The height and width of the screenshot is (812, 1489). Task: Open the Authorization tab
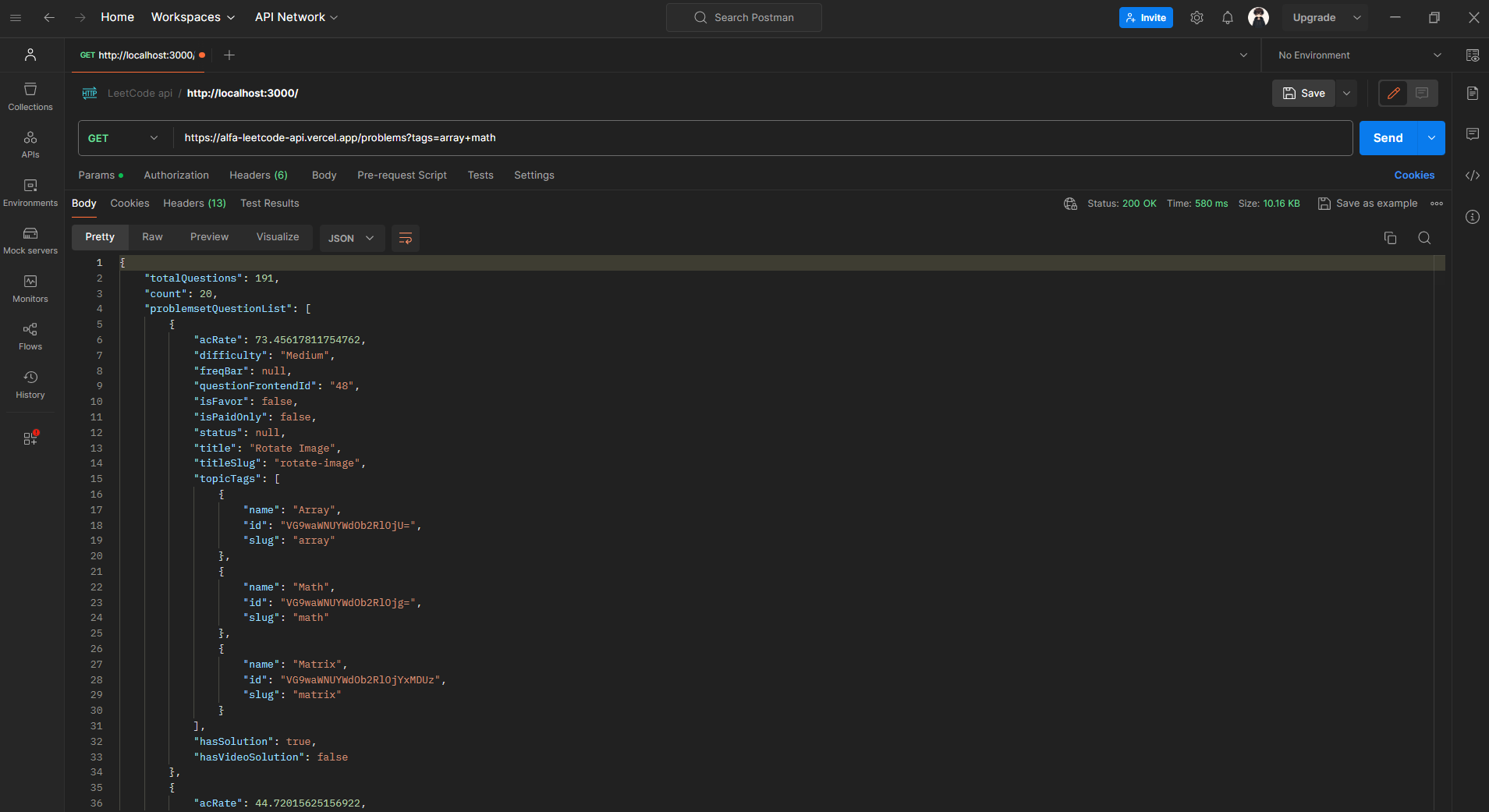tap(176, 176)
